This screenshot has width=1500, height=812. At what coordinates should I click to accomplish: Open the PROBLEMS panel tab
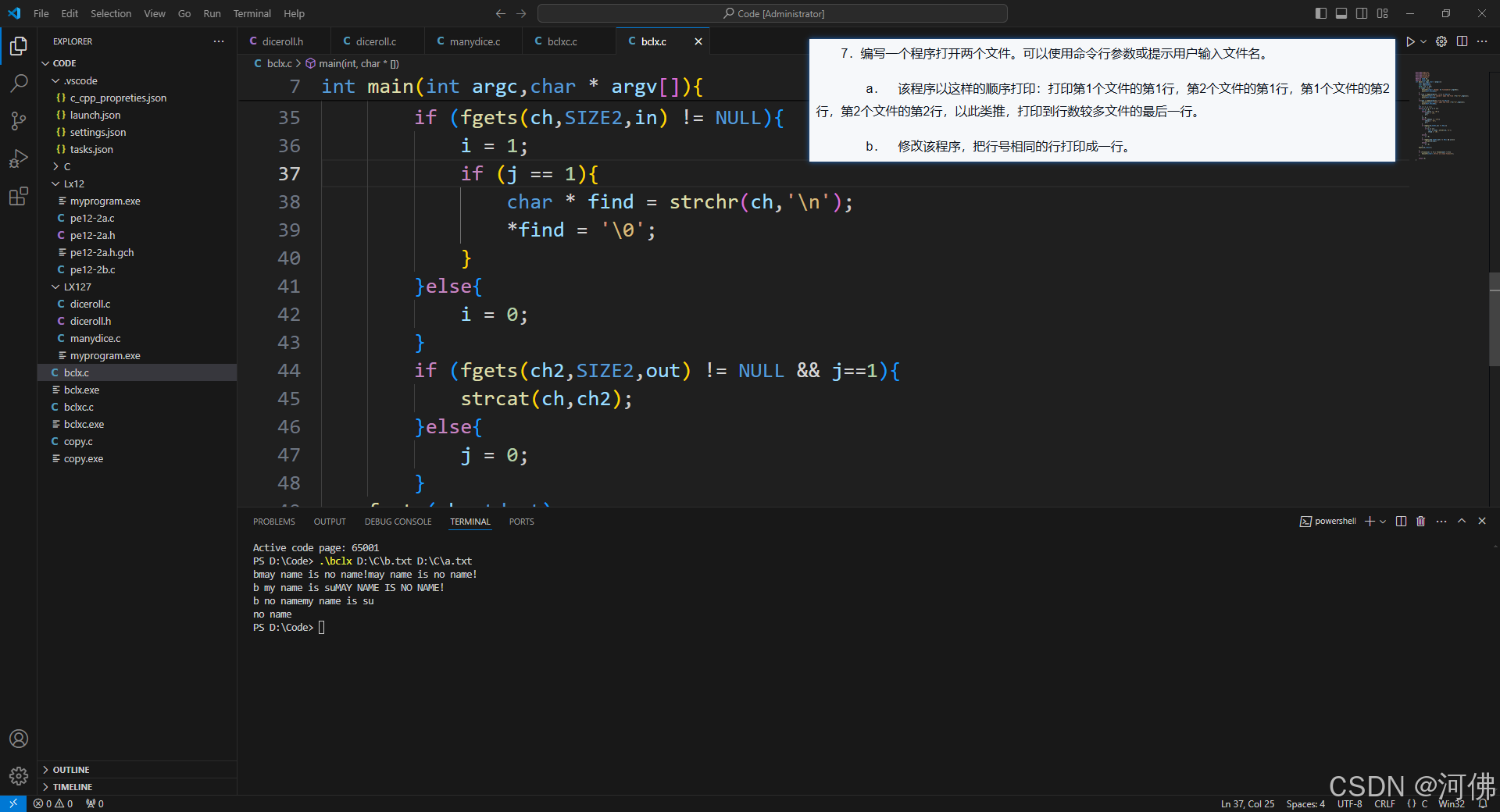(x=274, y=522)
